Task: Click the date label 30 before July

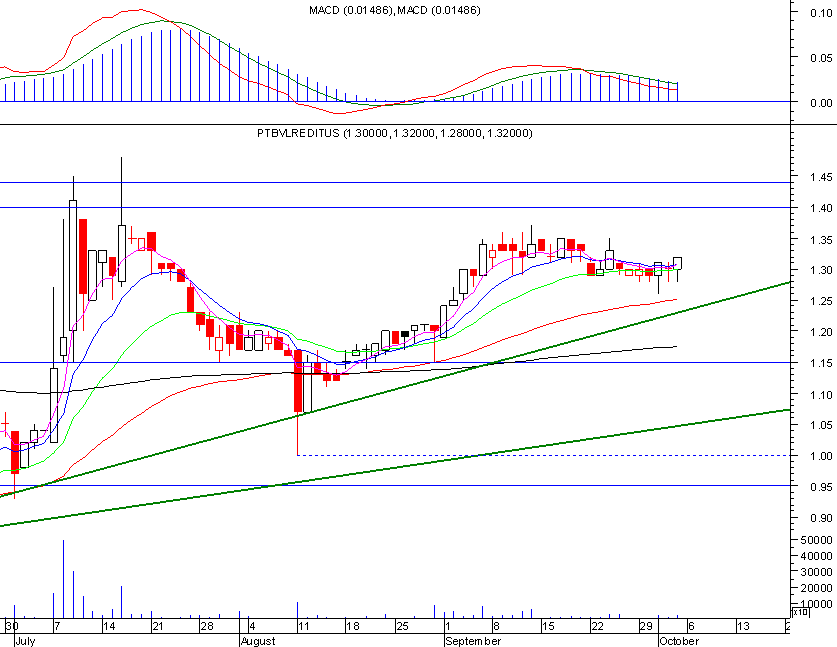Action: click(12, 626)
